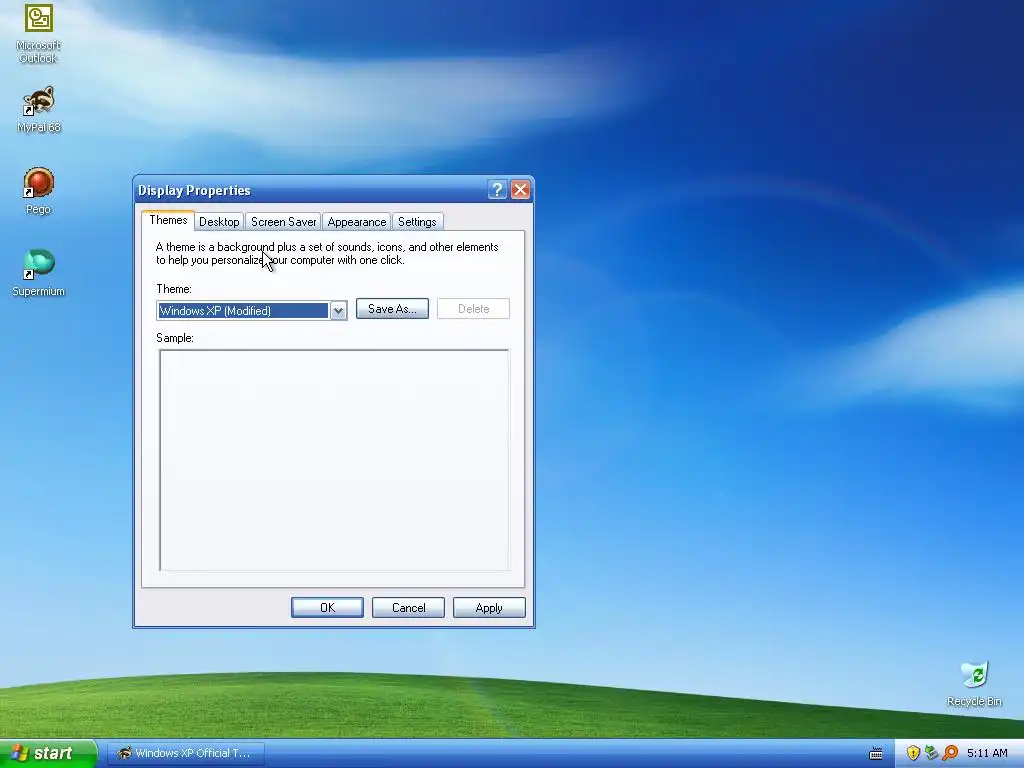Click the help question mark button
This screenshot has width=1024, height=768.
497,190
